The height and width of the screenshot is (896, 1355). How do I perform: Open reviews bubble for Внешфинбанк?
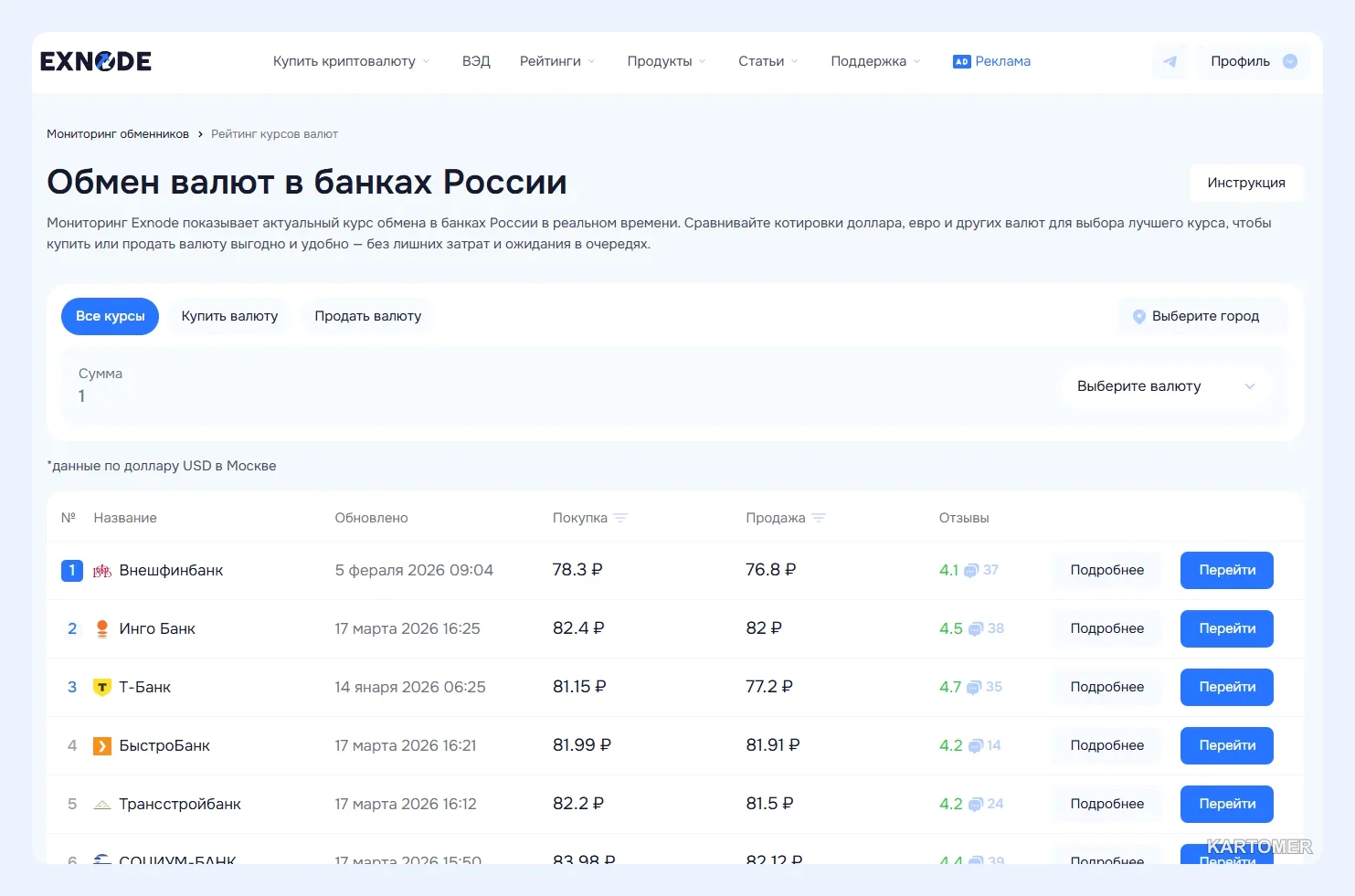[971, 571]
